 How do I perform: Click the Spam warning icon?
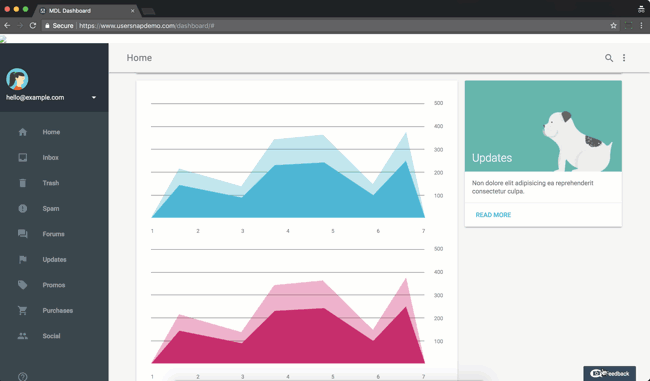pyautogui.click(x=23, y=209)
